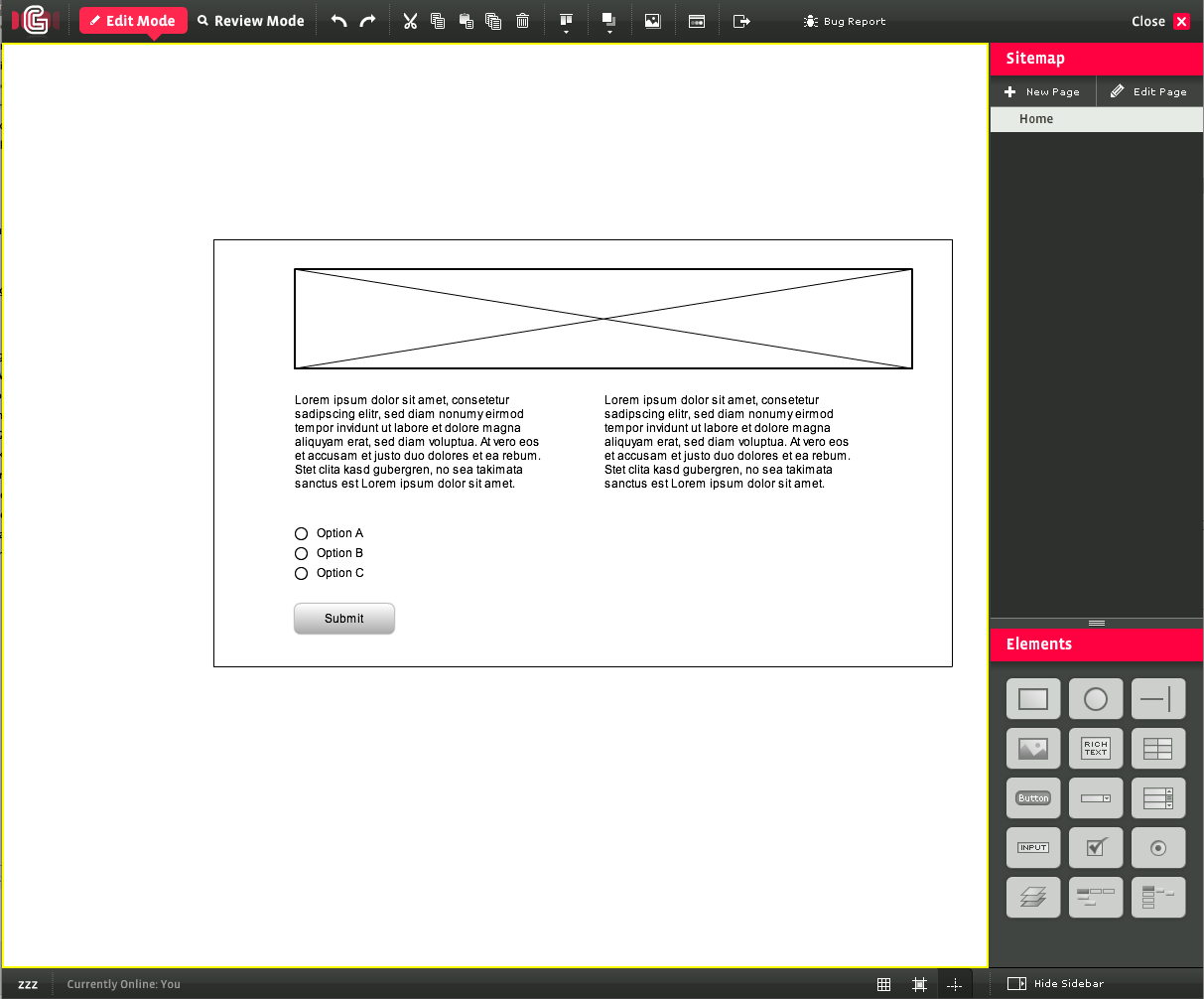The height and width of the screenshot is (999, 1204).
Task: Delete selection with the trash icon
Action: tap(523, 21)
